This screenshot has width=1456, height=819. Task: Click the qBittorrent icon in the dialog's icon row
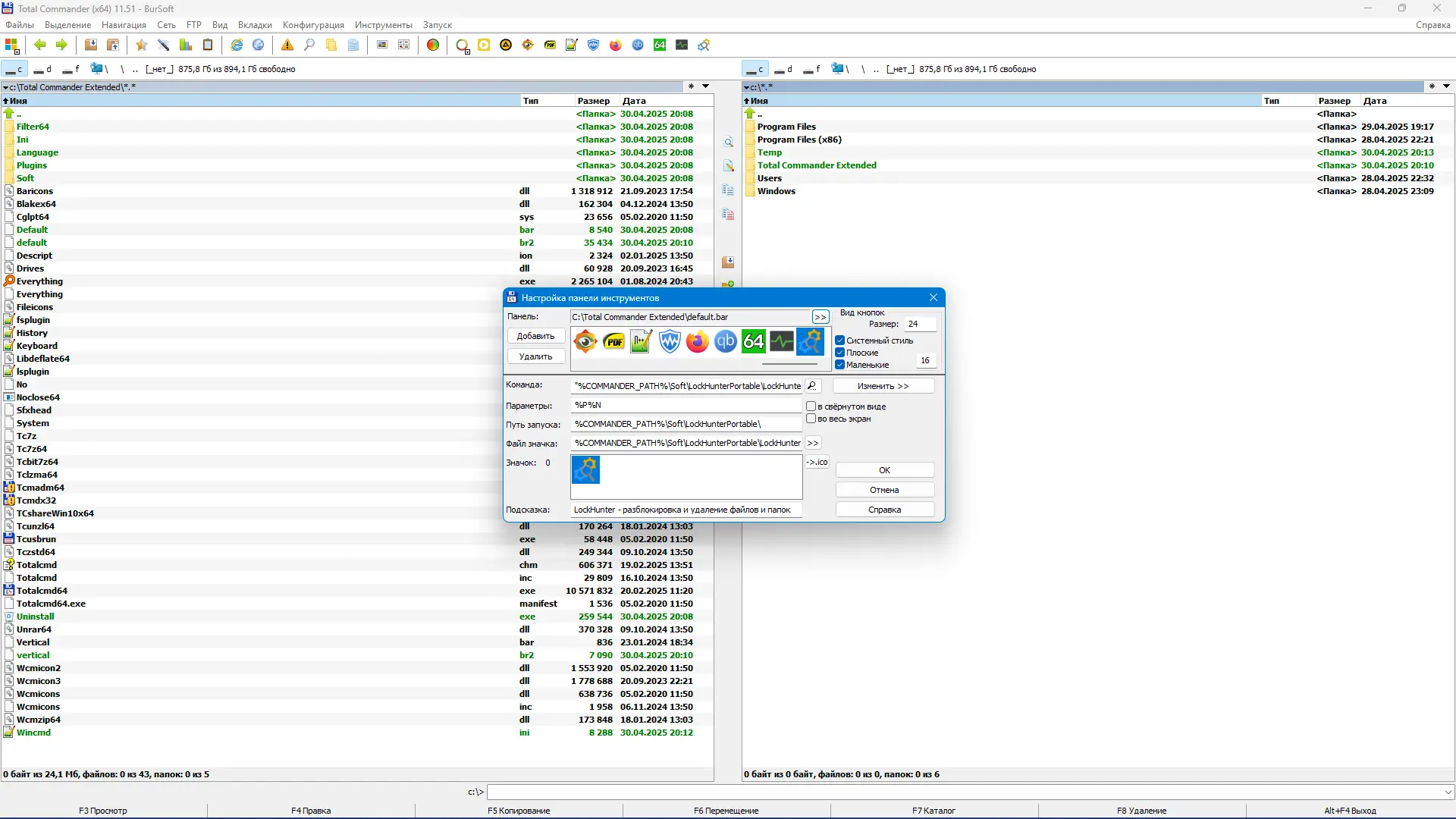[x=724, y=341]
